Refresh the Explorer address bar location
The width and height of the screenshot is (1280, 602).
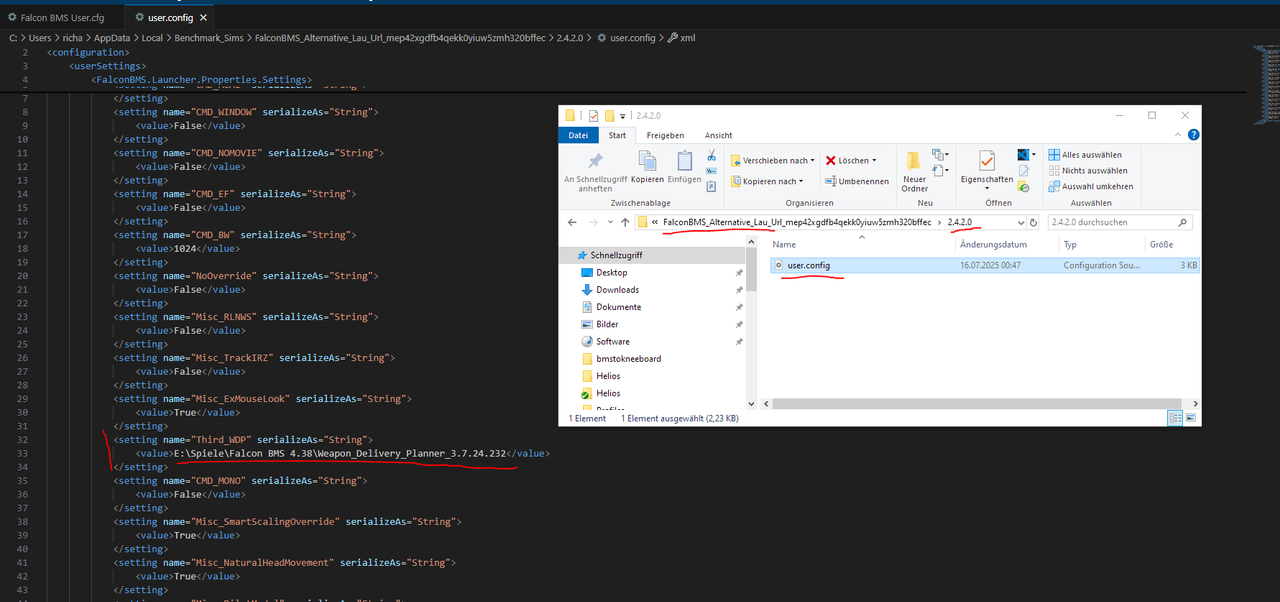coord(1034,222)
